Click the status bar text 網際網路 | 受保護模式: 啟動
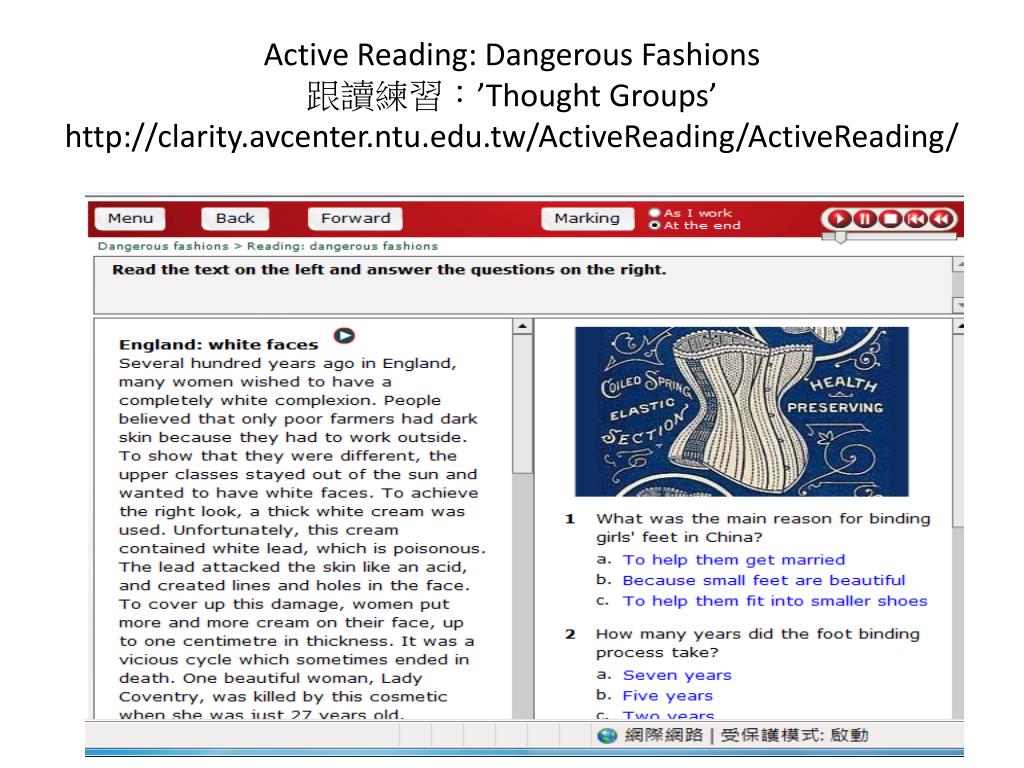 coord(746,735)
